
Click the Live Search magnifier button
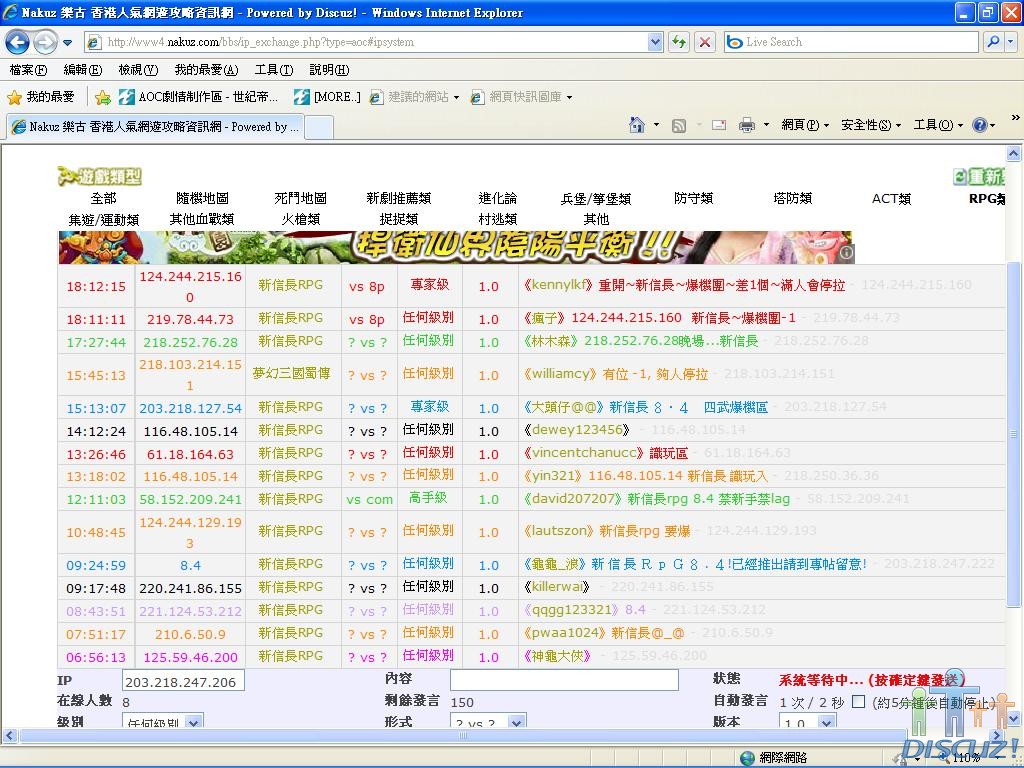click(x=993, y=42)
